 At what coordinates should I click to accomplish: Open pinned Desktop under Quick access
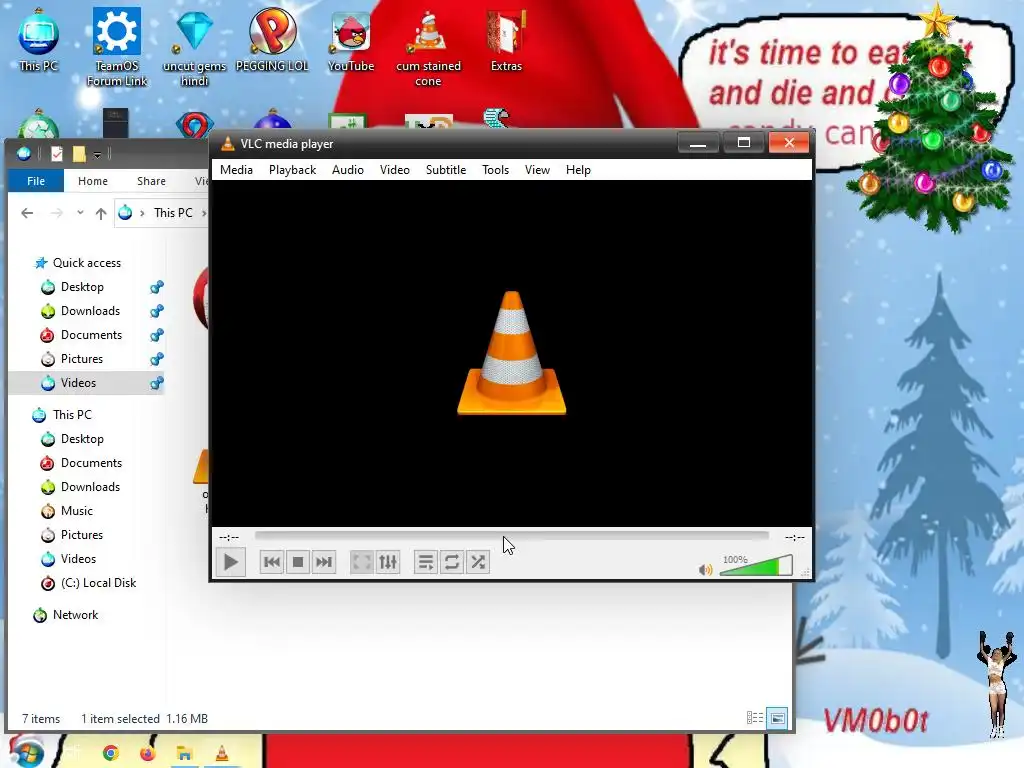point(82,287)
